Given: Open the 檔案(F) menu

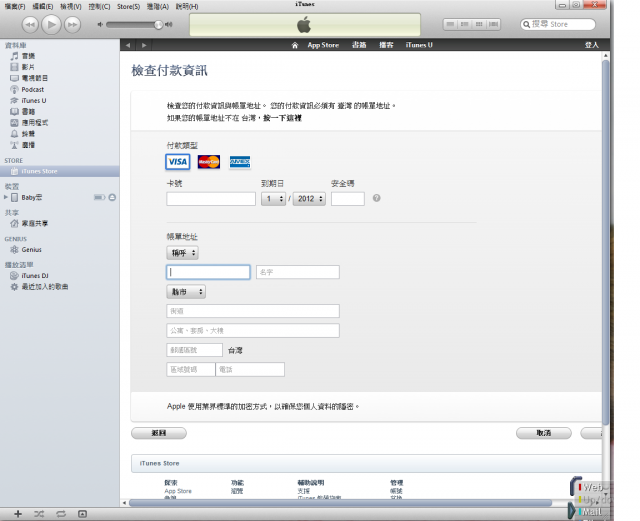Looking at the screenshot, I should [x=15, y=7].
